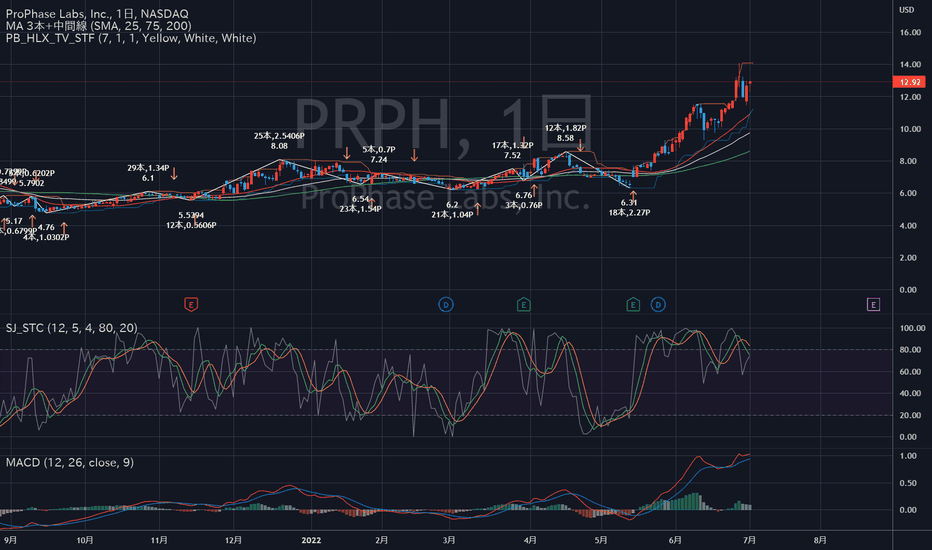932x550 pixels.
Task: Select the MACD (12, 26, close, 9) legend
Action: [x=70, y=462]
